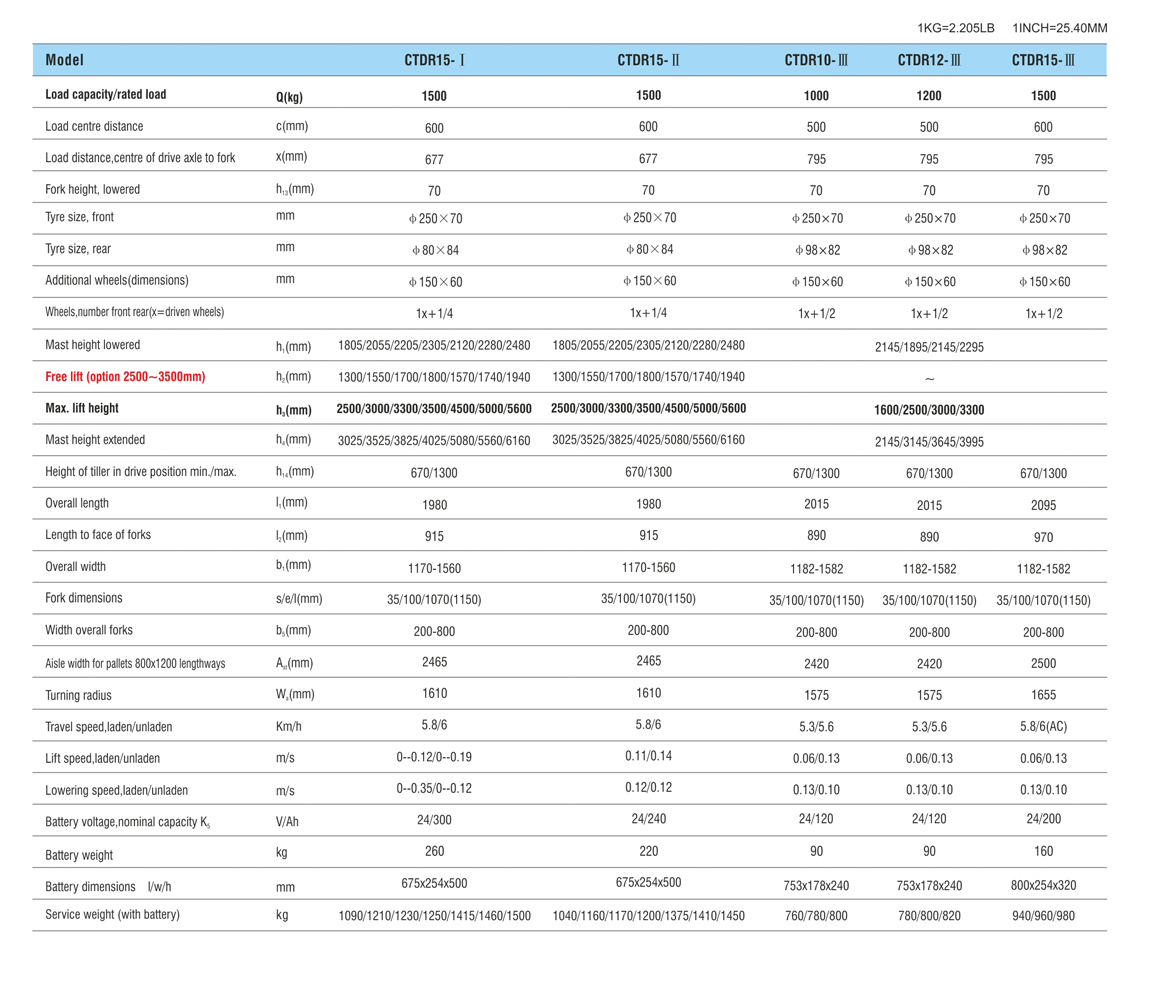1152x984 pixels.
Task: Click the 0.12/0.12 lowering speed value
Action: click(649, 787)
